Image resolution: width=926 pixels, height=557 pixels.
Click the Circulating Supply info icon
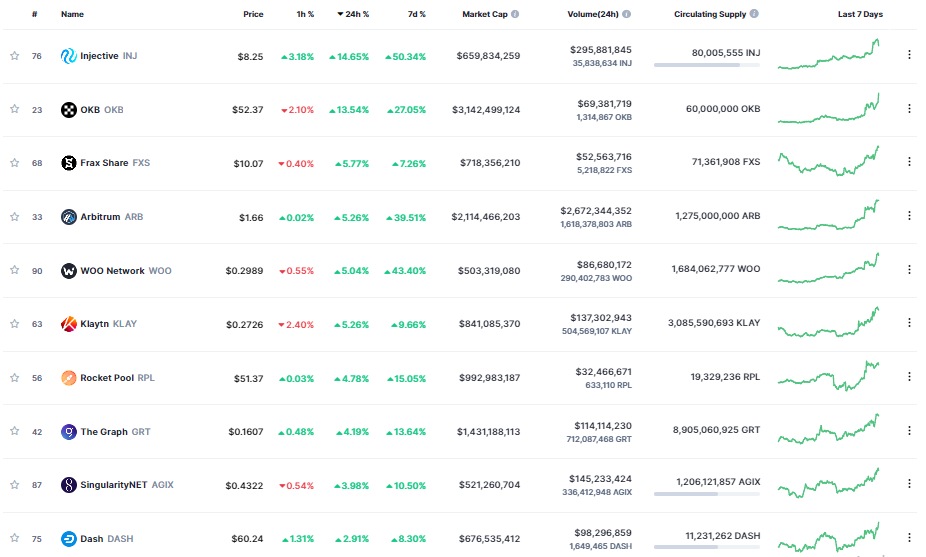(754, 15)
